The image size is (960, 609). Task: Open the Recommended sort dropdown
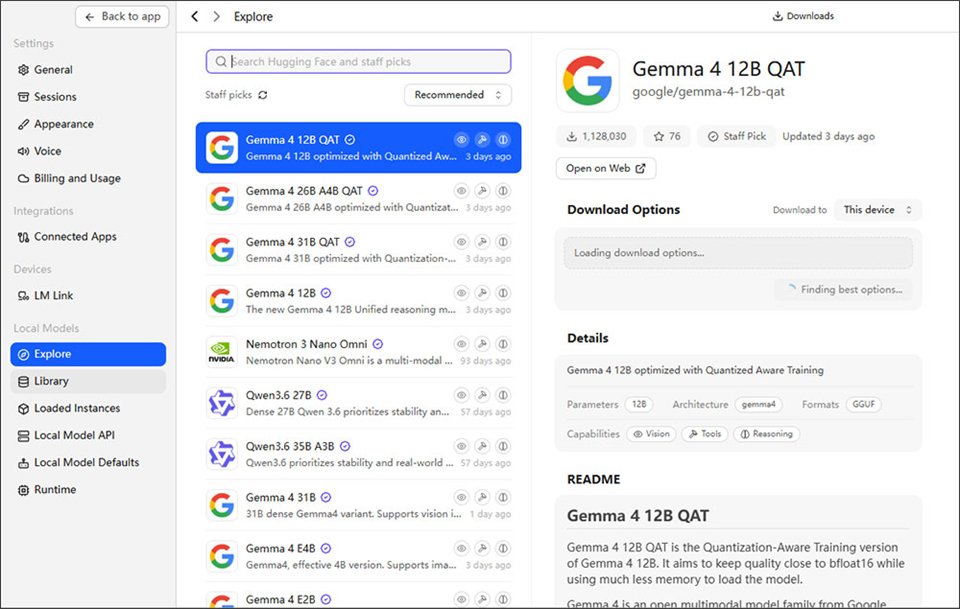point(457,95)
